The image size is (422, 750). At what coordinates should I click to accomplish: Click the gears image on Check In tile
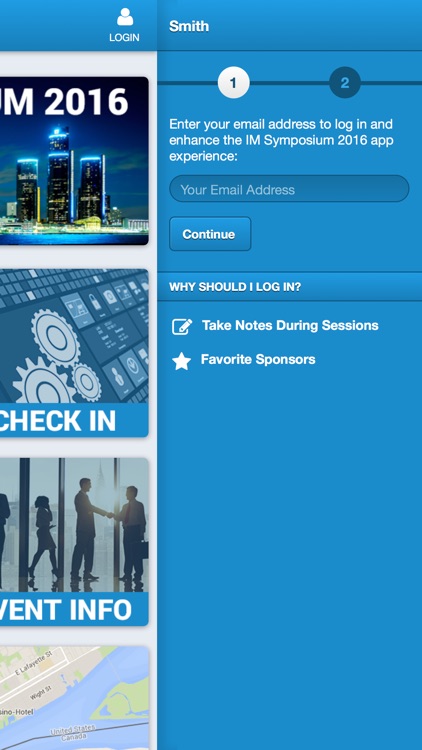click(74, 336)
